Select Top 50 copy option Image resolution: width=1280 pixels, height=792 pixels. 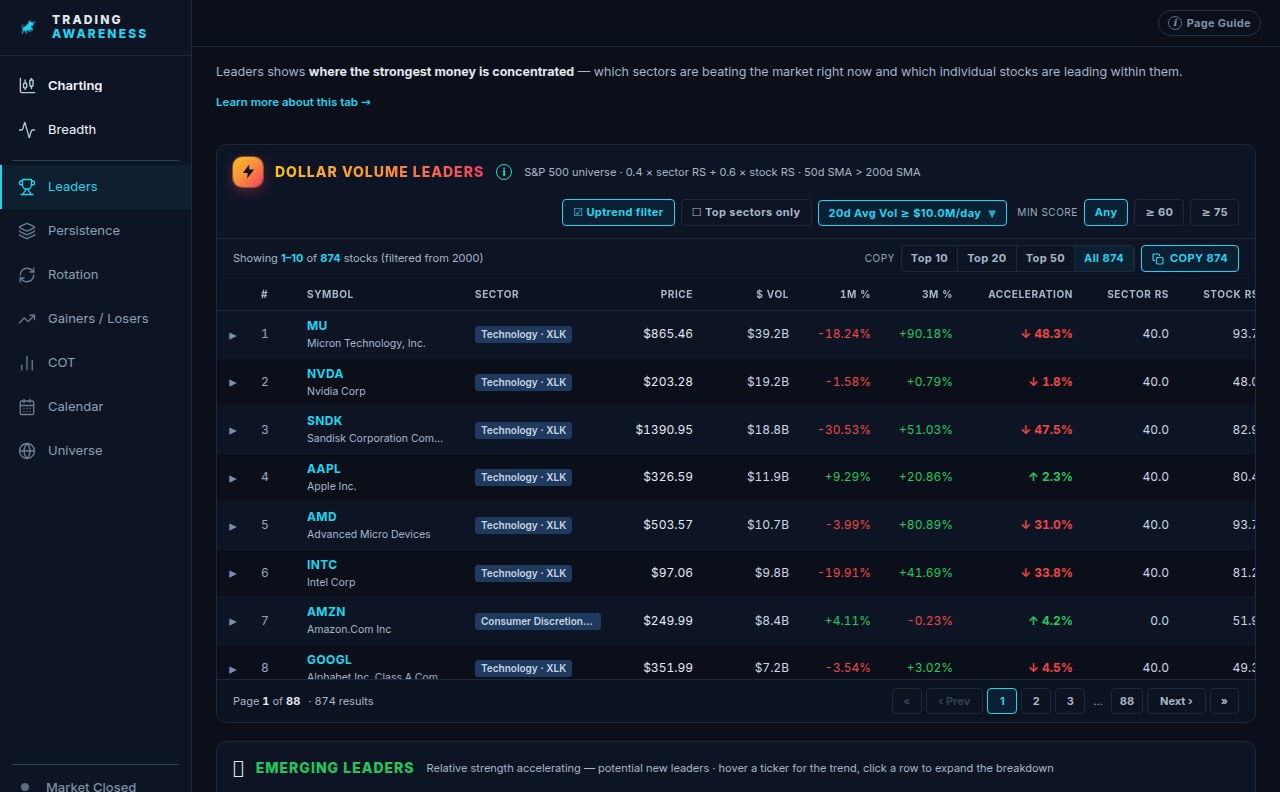pos(1045,258)
